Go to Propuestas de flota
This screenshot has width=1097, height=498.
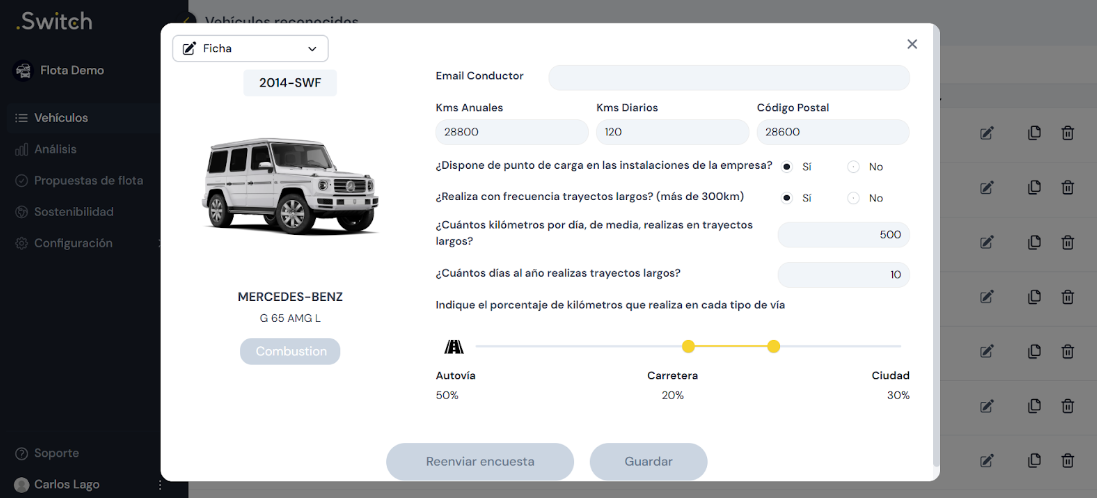click(88, 181)
